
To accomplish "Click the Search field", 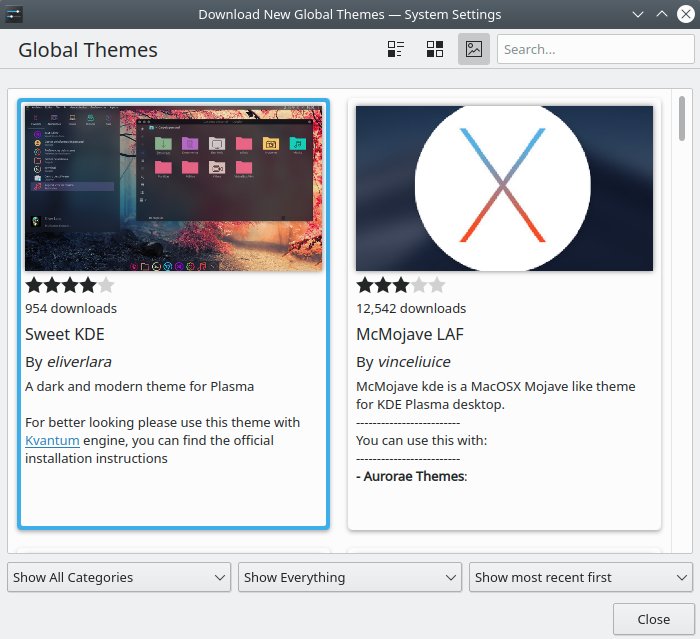I will pos(596,49).
